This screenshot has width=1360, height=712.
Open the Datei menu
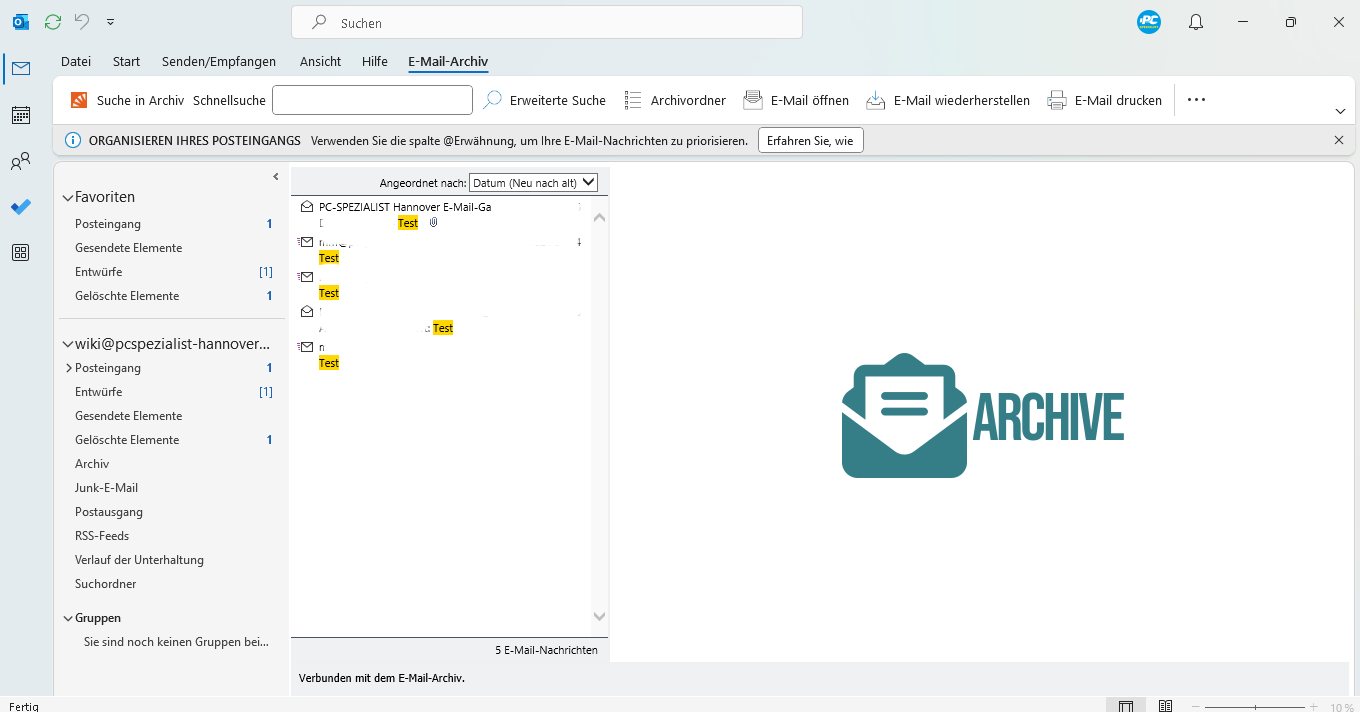coord(76,61)
